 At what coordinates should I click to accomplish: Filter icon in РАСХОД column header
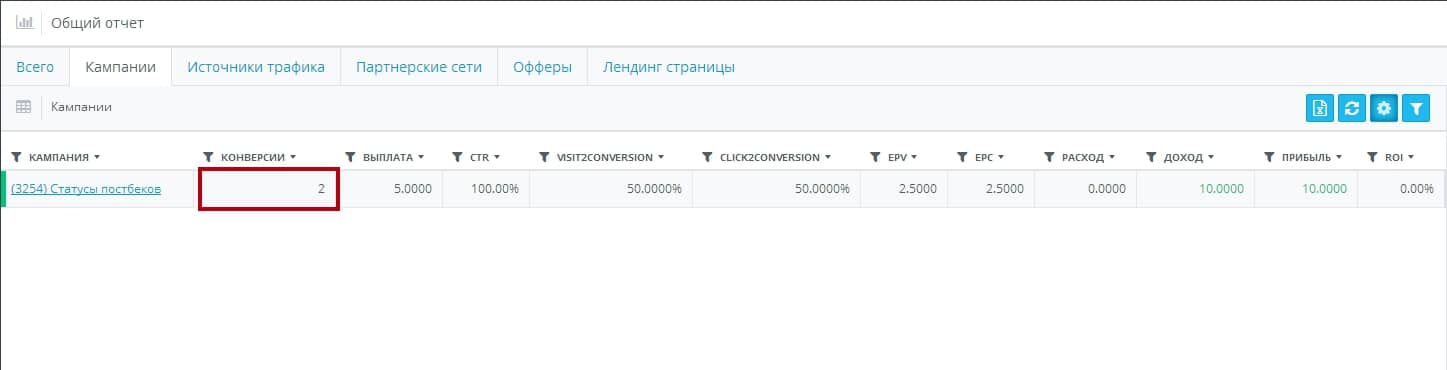[x=1049, y=157]
